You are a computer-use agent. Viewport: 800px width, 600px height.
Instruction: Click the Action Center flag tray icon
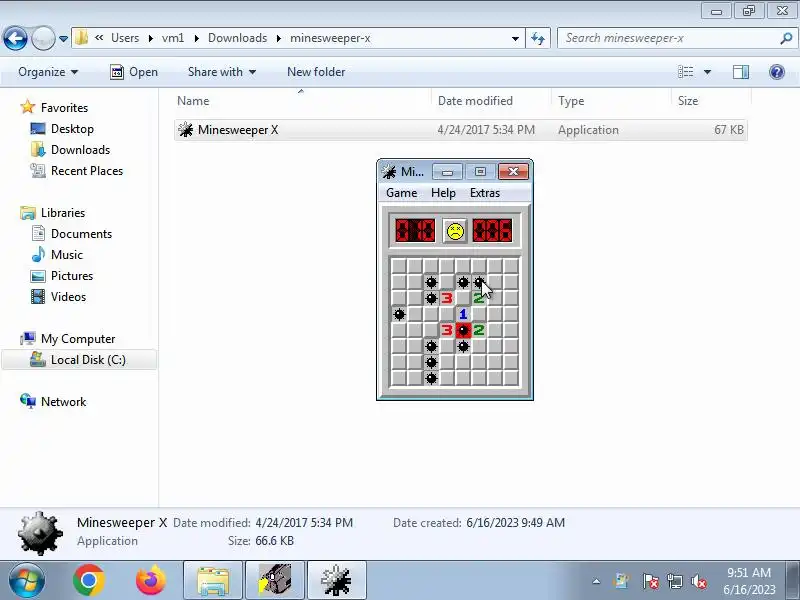(650, 581)
